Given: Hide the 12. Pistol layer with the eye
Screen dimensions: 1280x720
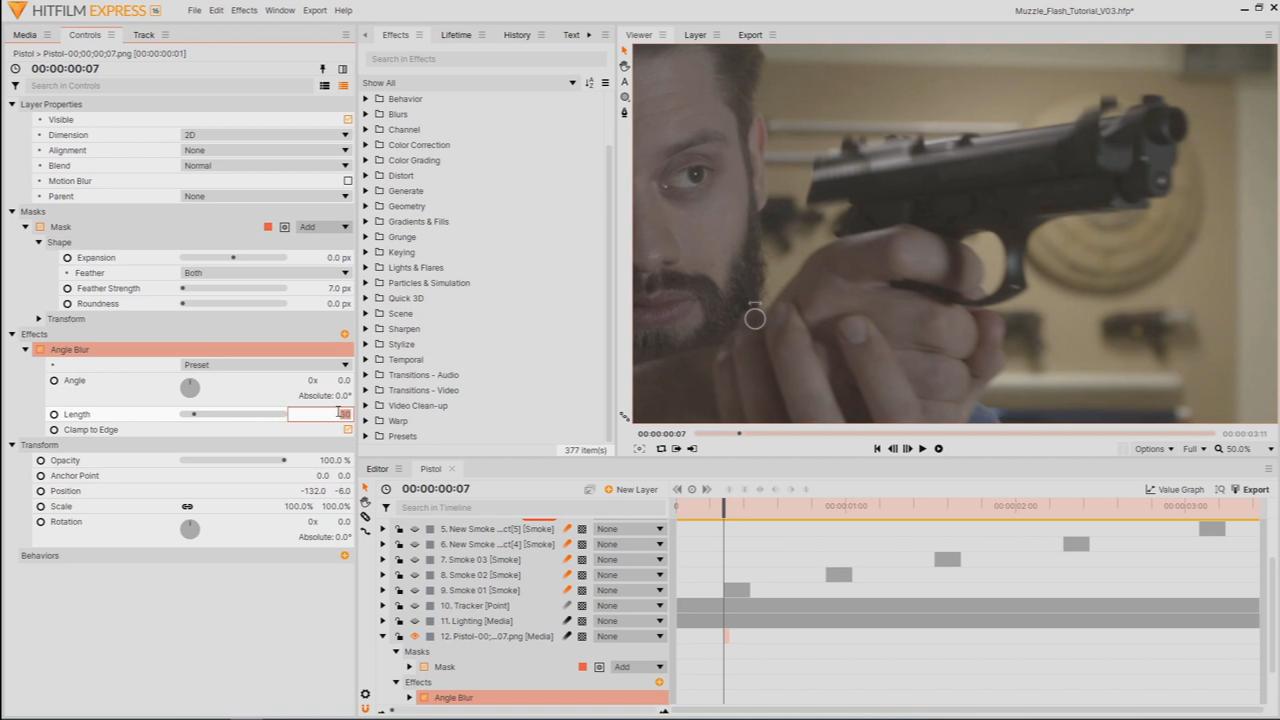Looking at the screenshot, I should (414, 636).
